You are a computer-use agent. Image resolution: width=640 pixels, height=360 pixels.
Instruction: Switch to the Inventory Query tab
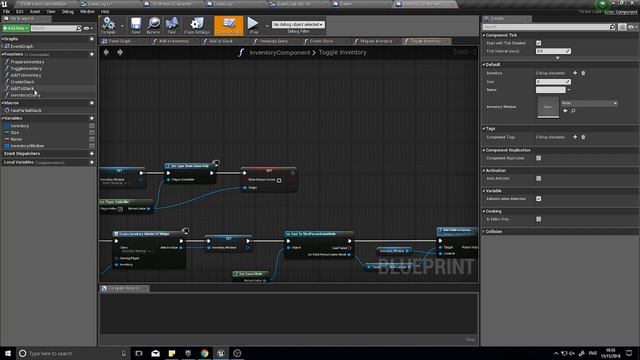tap(273, 41)
